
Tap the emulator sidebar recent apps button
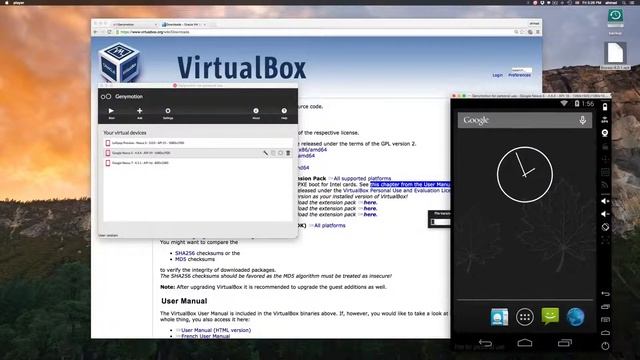coord(605,307)
